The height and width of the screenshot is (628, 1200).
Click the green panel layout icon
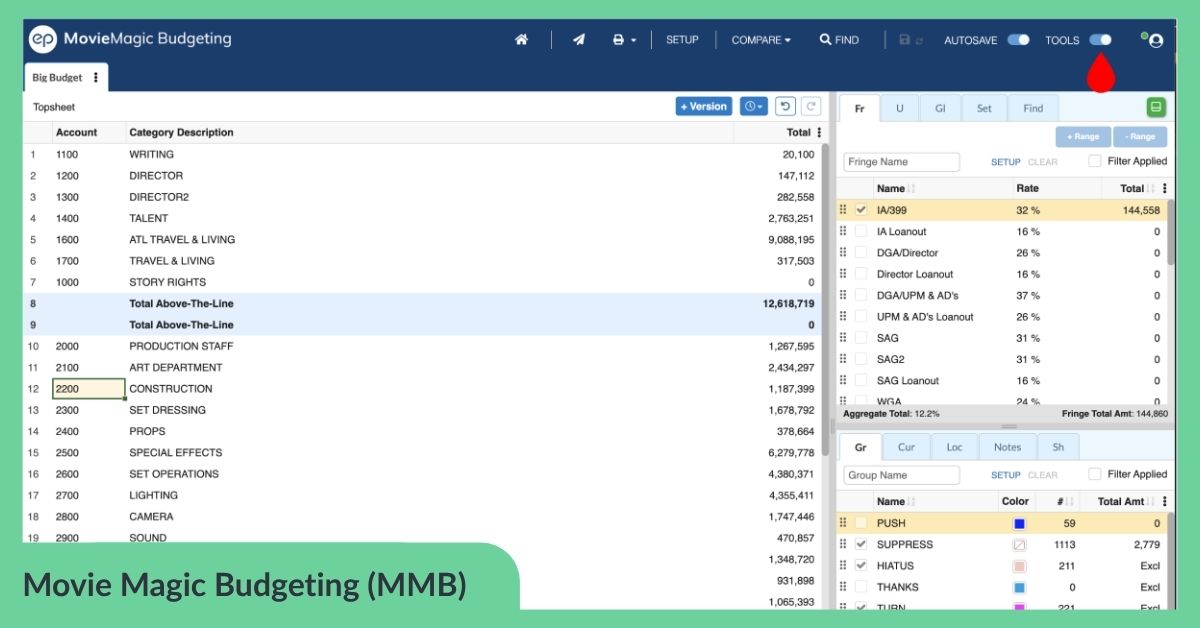pyautogui.click(x=1156, y=108)
